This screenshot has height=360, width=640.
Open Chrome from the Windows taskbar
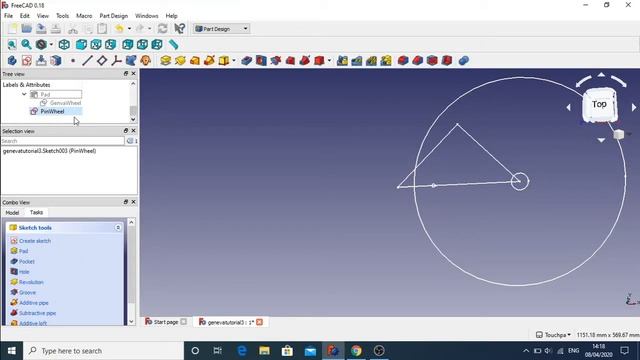356,351
